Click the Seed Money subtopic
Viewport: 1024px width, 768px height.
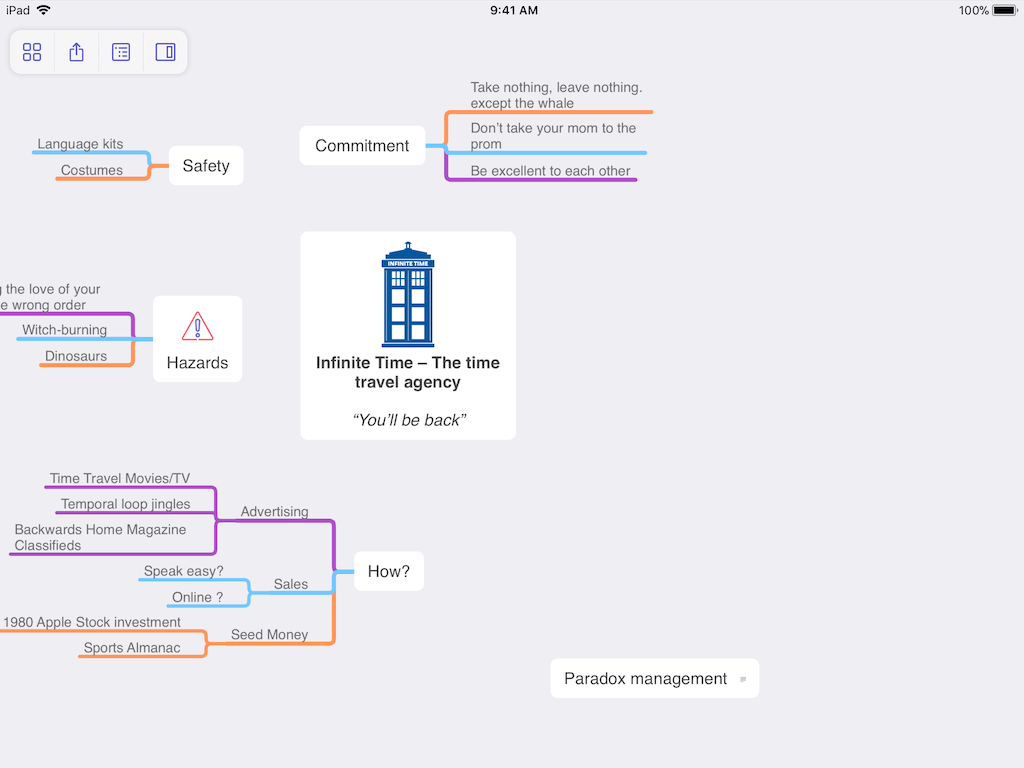(269, 635)
